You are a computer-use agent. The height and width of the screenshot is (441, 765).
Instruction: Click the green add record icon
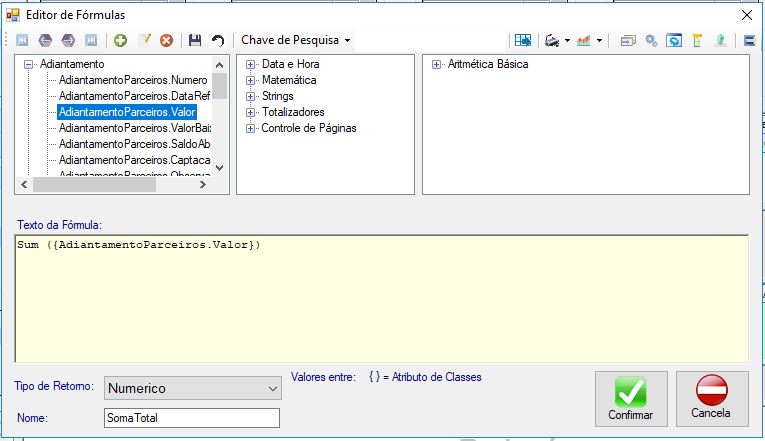coord(121,40)
